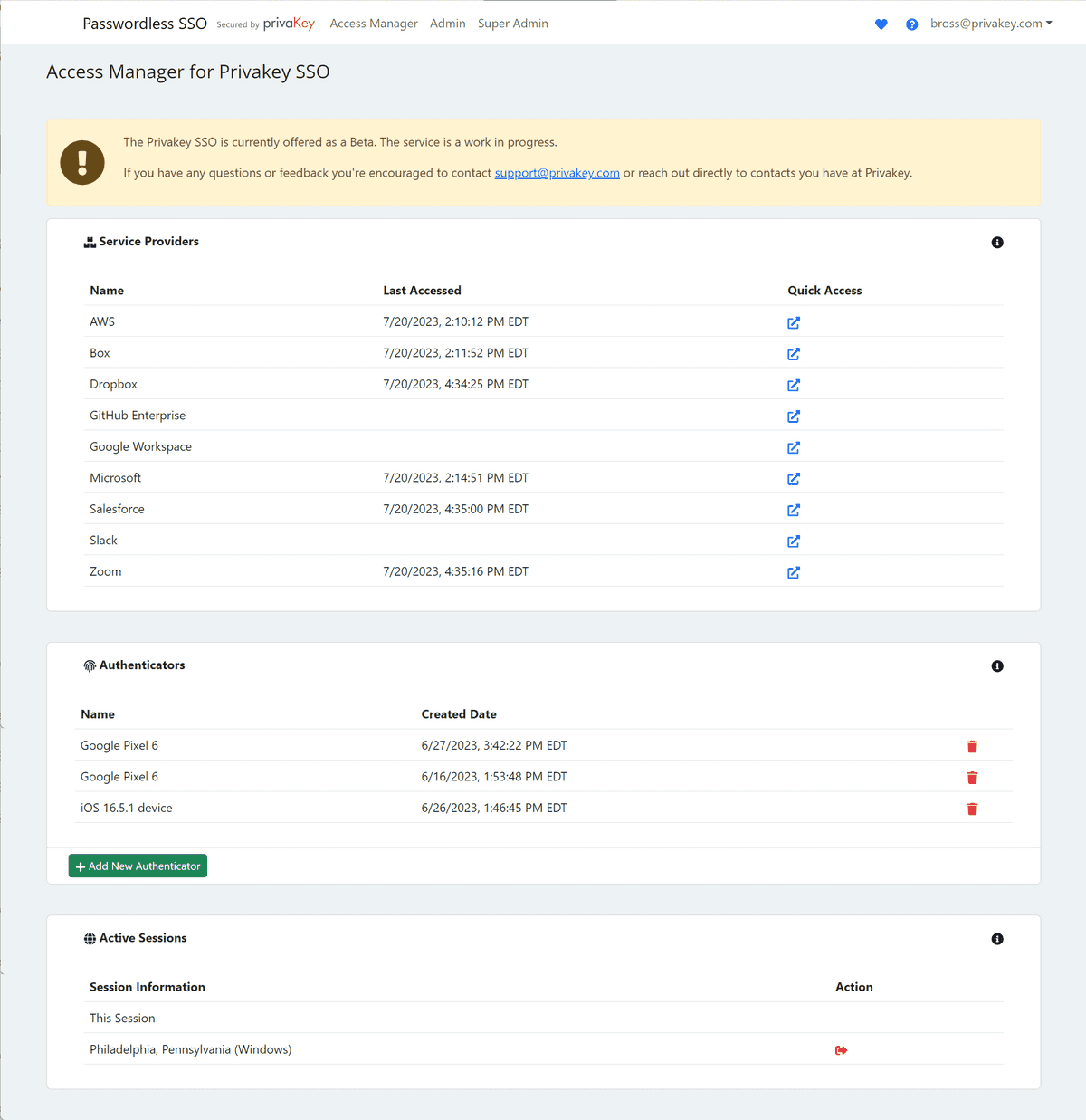Launch Dropbox via quick access icon
The height and width of the screenshot is (1120, 1086).
click(x=794, y=385)
